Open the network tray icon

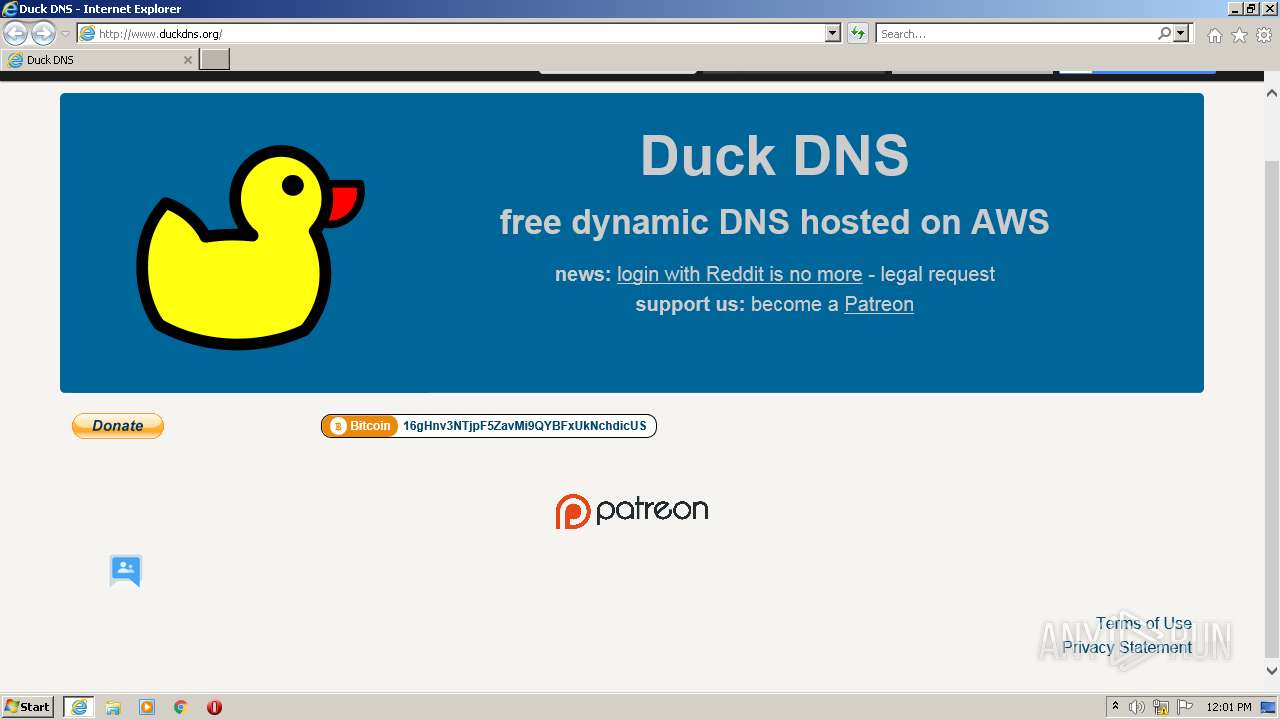tap(1161, 707)
